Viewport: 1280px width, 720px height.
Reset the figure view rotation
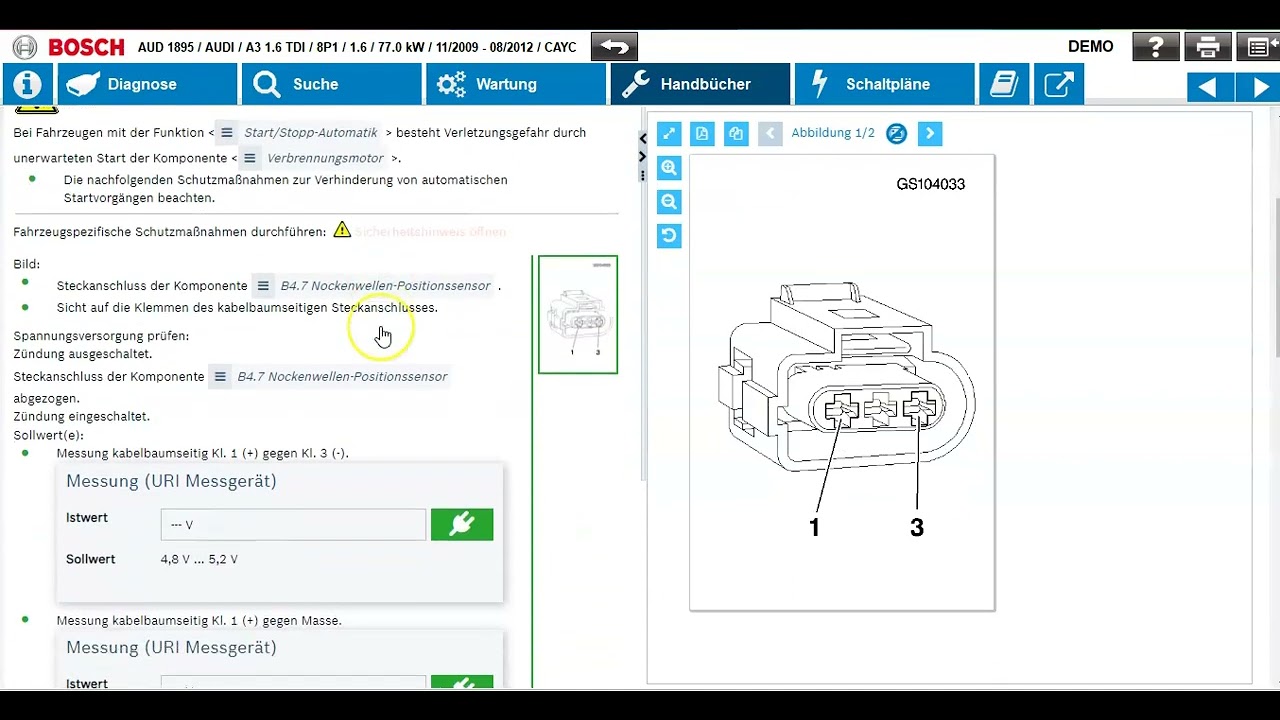(x=669, y=236)
